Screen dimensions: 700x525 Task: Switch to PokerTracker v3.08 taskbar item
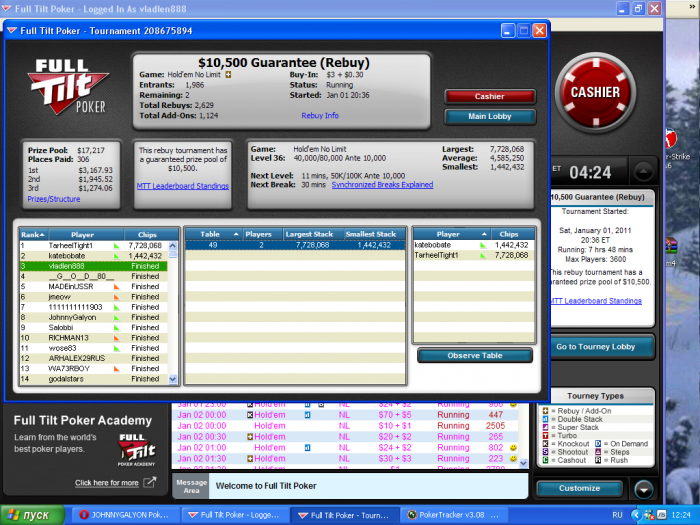pyautogui.click(x=453, y=515)
